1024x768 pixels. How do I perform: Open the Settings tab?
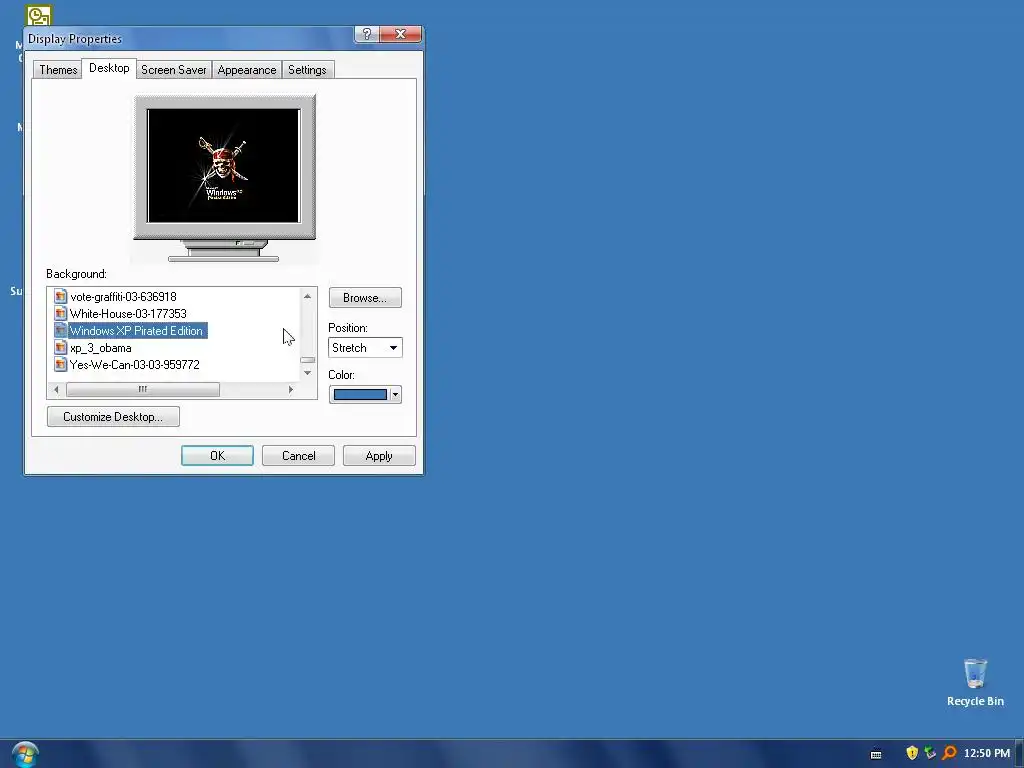point(307,70)
